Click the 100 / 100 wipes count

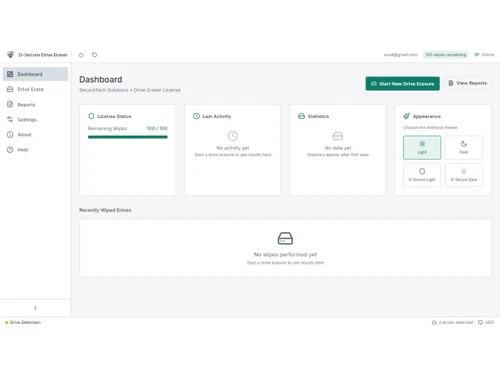coord(157,128)
